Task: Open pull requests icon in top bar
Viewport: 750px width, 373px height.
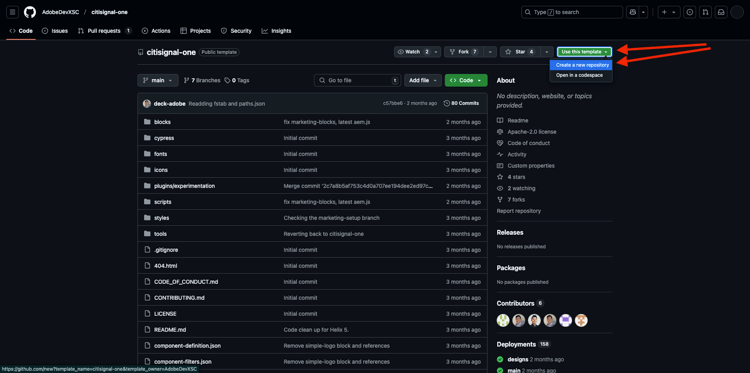Action: [x=705, y=12]
